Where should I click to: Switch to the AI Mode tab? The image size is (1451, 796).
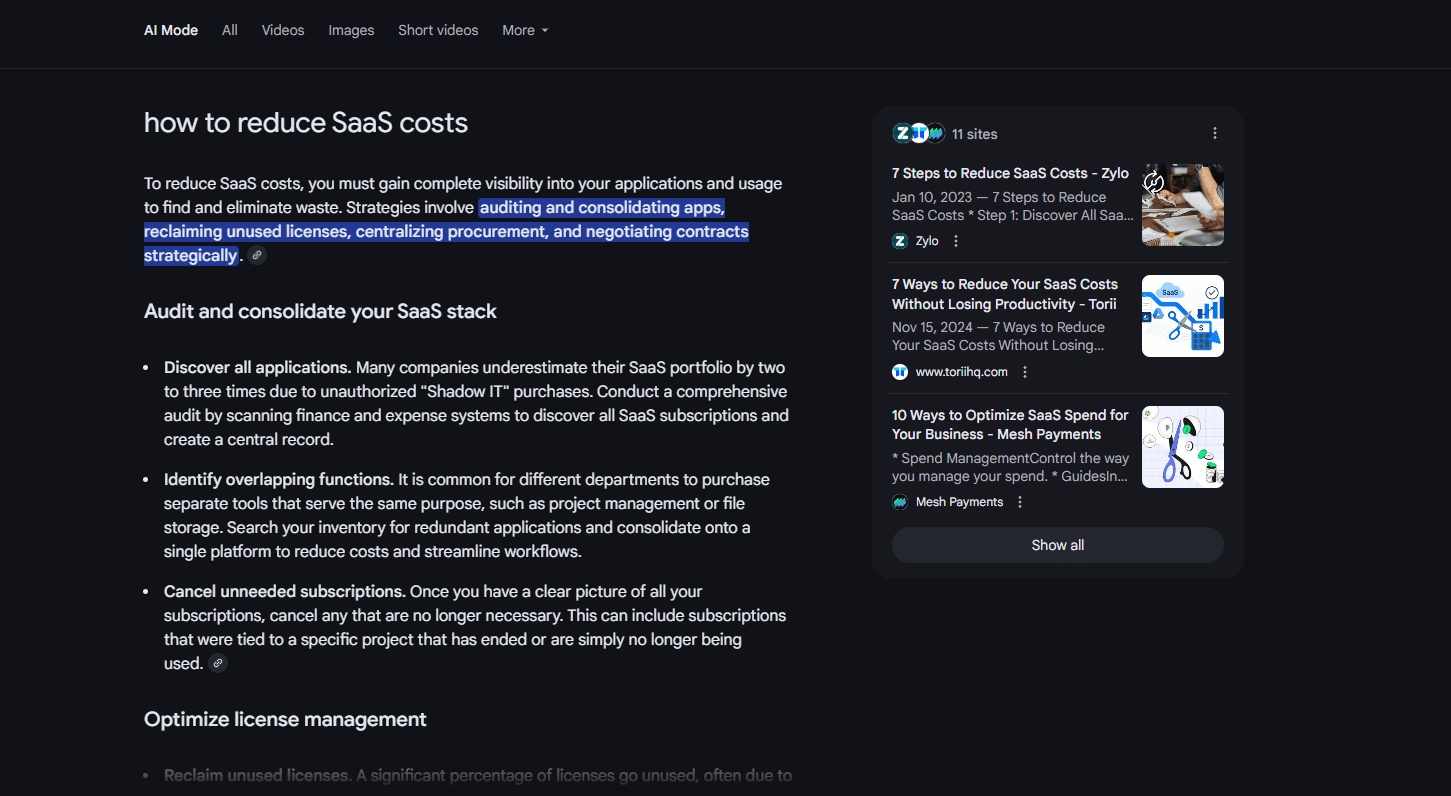tap(171, 30)
